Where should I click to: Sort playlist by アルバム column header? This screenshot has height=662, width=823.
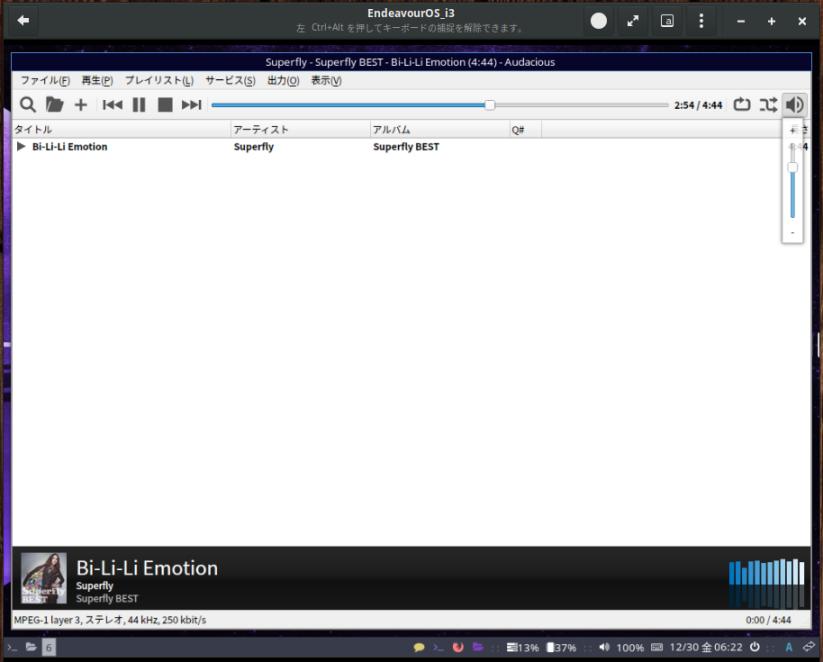(439, 129)
